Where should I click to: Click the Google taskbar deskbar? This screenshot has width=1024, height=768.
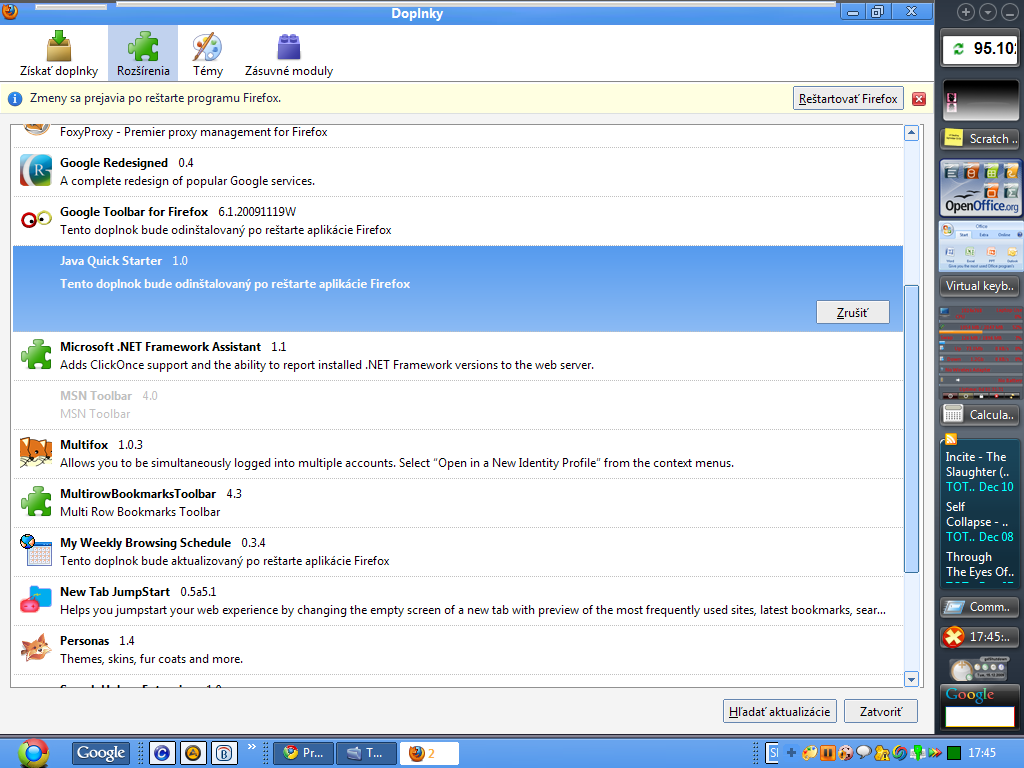click(x=101, y=753)
